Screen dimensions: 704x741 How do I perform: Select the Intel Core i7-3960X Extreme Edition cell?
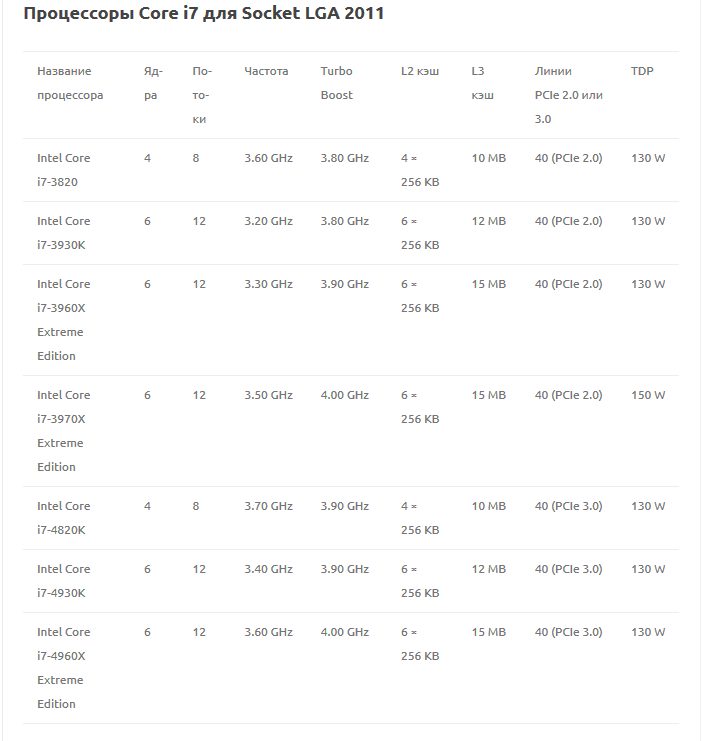pyautogui.click(x=64, y=320)
